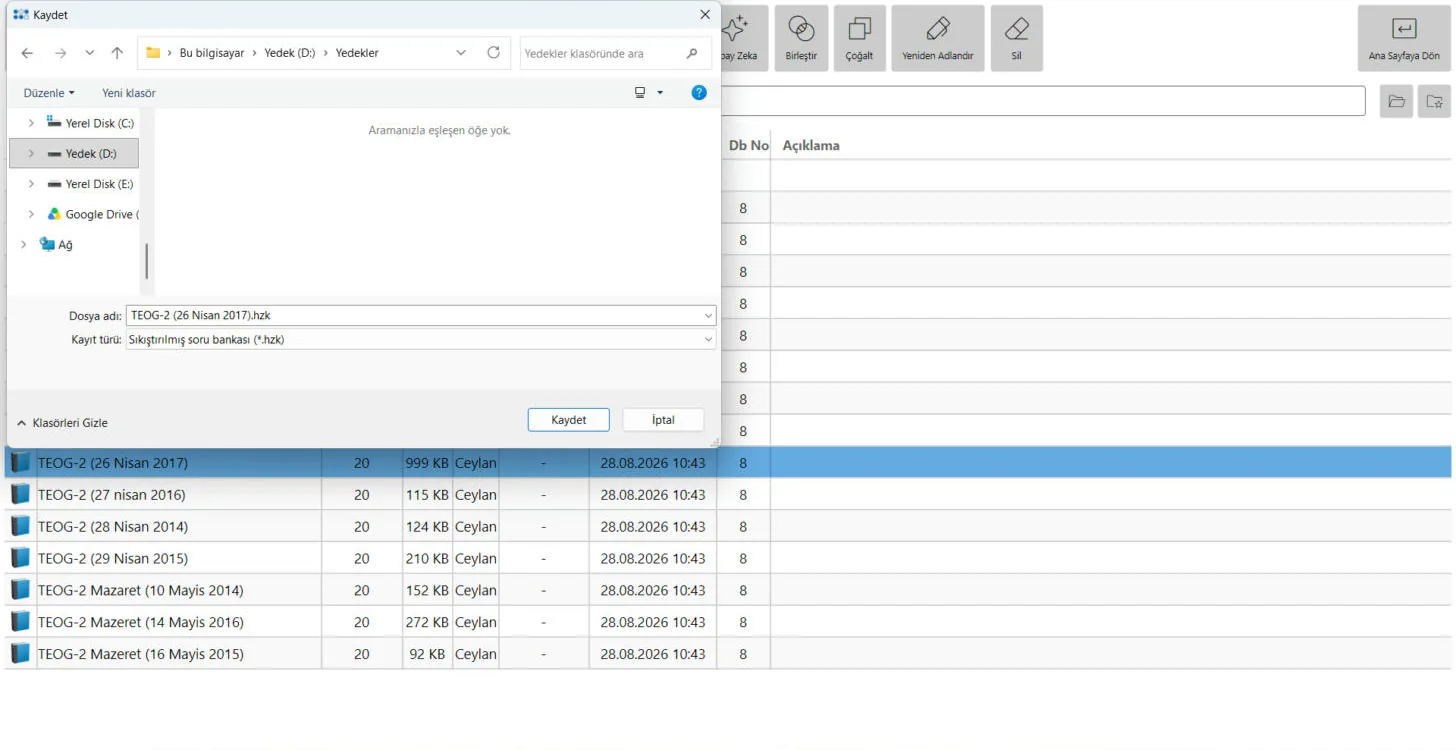Click the Sil eraser icon
The width and height of the screenshot is (1456, 750).
(x=1016, y=29)
